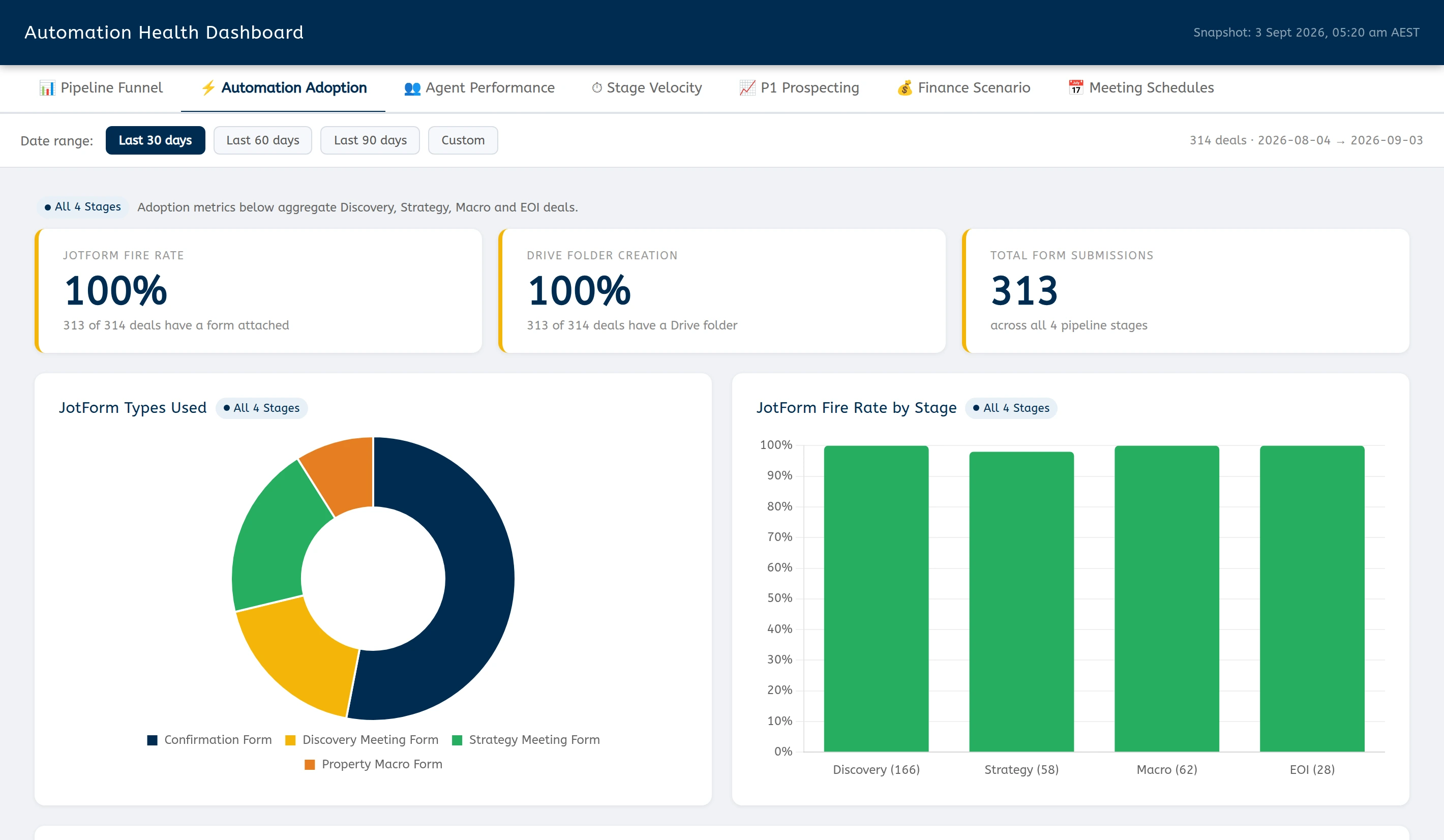Click the lightning bolt icon on Automation Adoption
Viewport: 1444px width, 840px height.
[x=208, y=87]
